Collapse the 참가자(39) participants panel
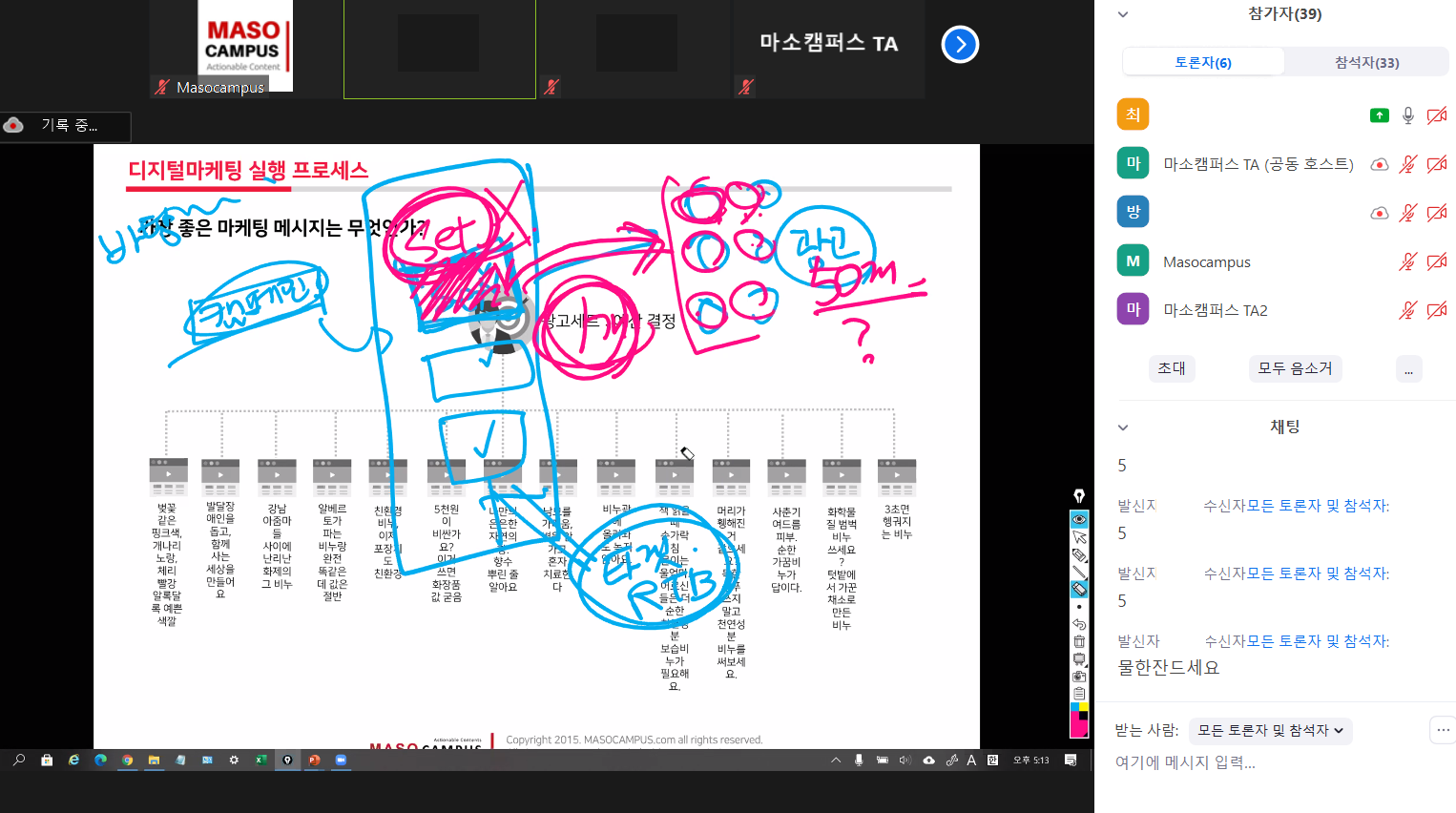This screenshot has width=1456, height=813. coord(1123,14)
